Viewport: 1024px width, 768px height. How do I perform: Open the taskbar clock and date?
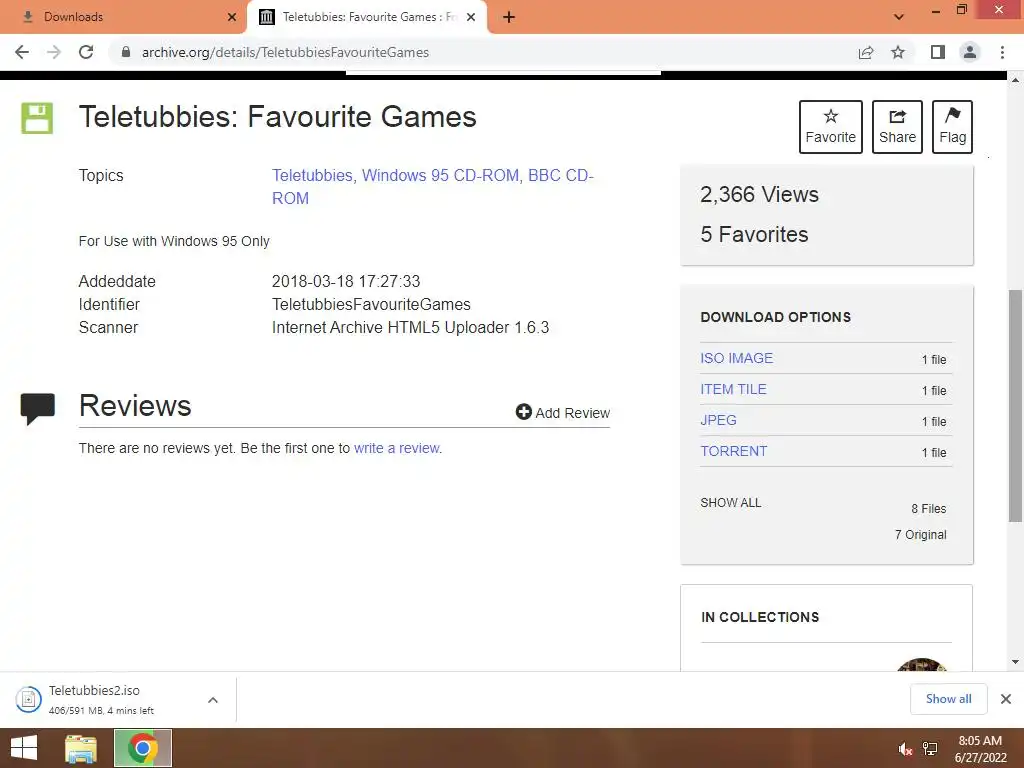[x=980, y=749]
